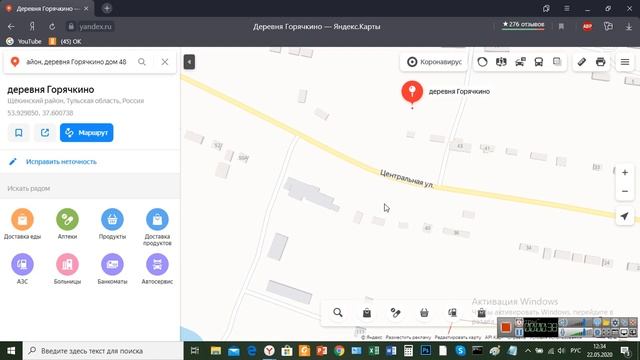Open the Windows Start menu

[x=11, y=351]
